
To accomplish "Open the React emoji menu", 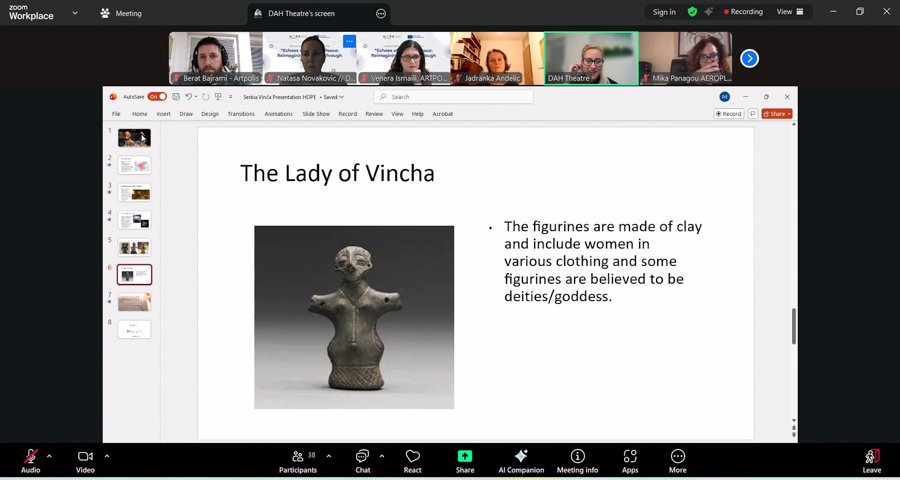I will [413, 460].
